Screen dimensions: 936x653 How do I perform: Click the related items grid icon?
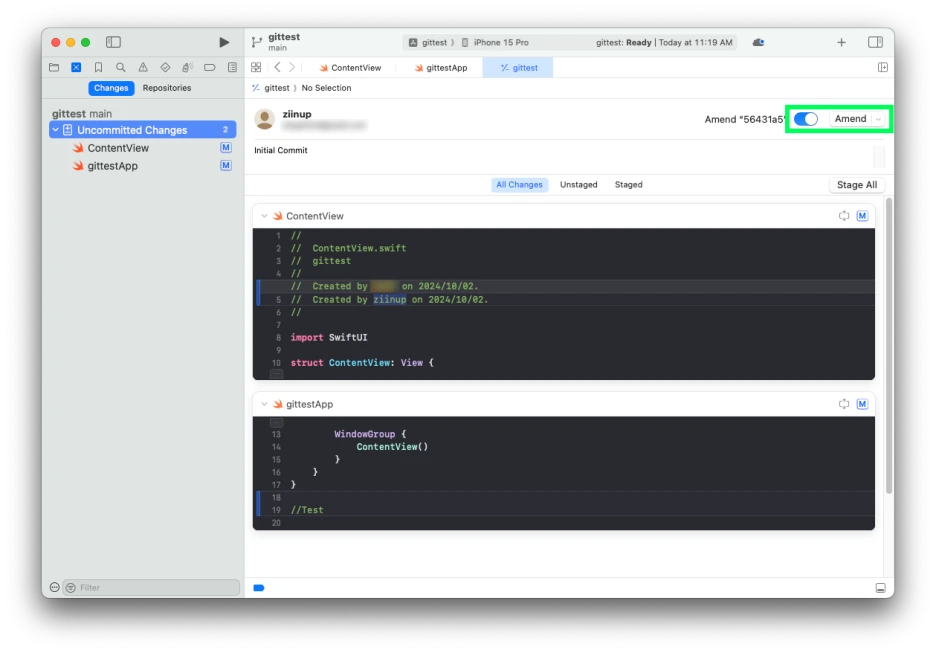click(256, 67)
